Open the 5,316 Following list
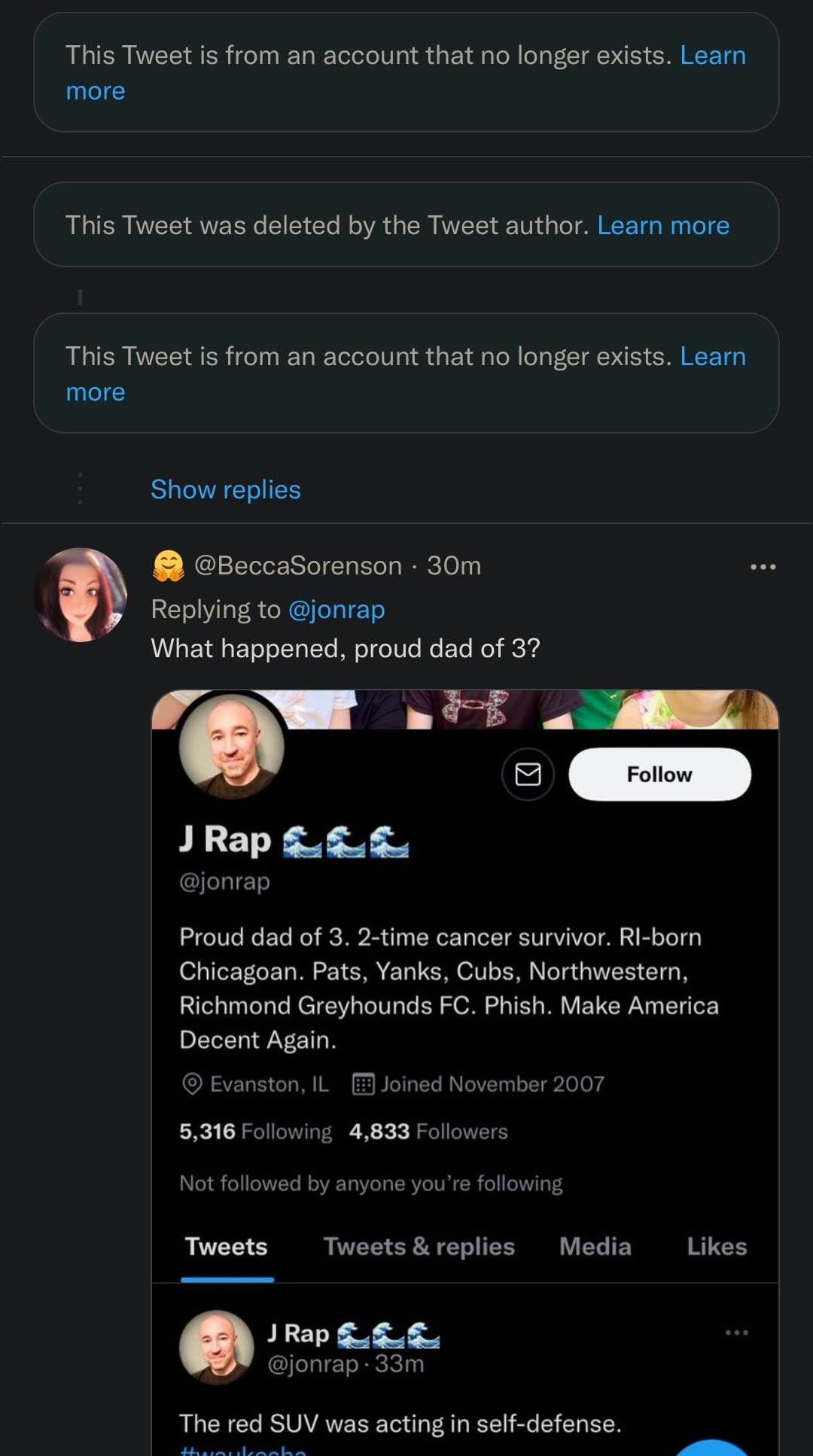Image resolution: width=813 pixels, height=1456 pixels. click(x=255, y=1132)
